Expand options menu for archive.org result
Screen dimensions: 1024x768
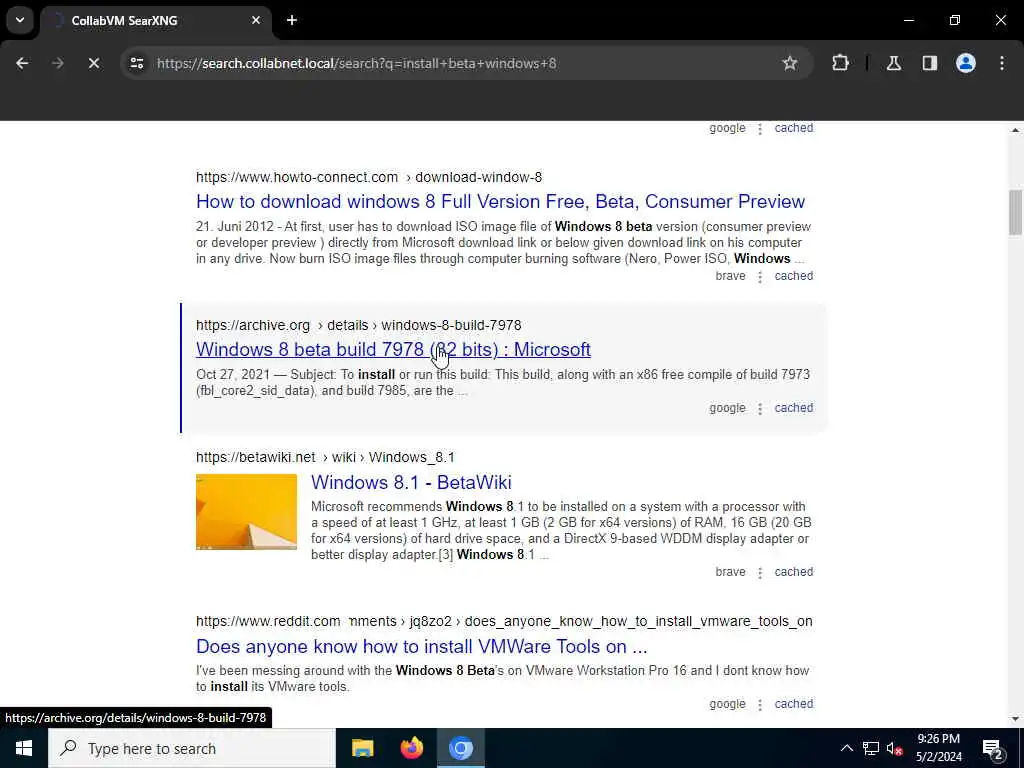760,409
